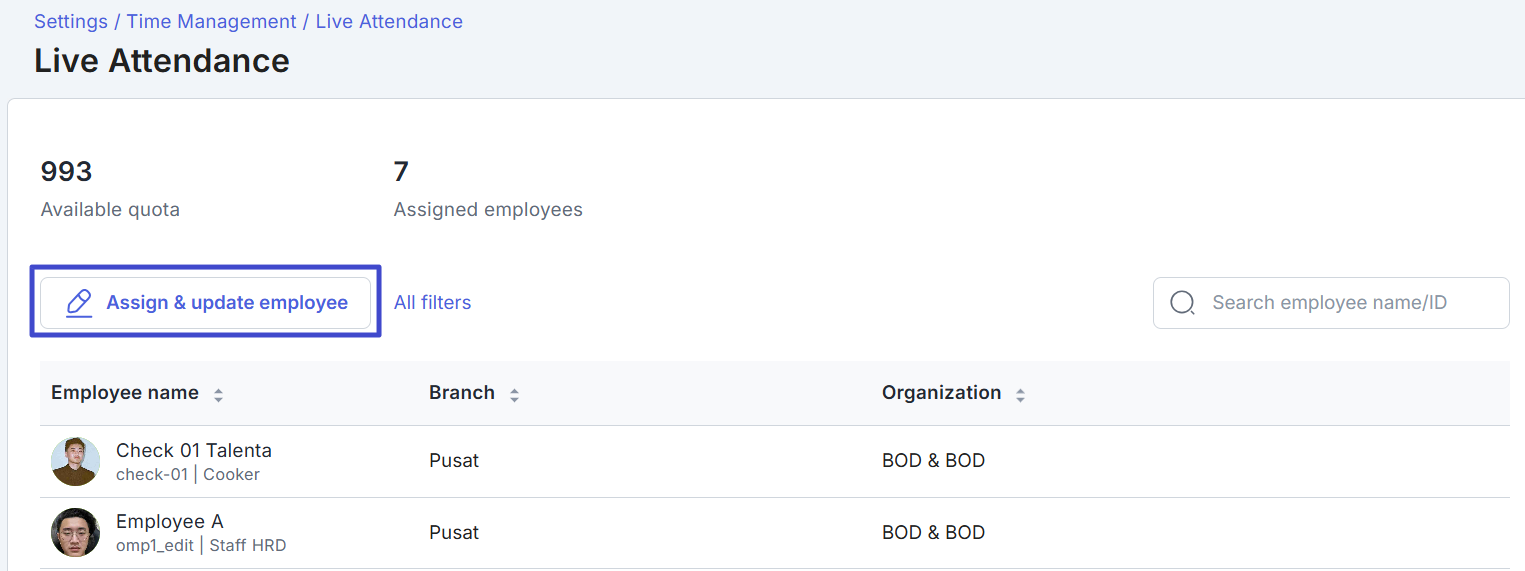Viewport: 1525px width, 571px height.
Task: Open Time Management breadcrumb link
Action: 210,21
